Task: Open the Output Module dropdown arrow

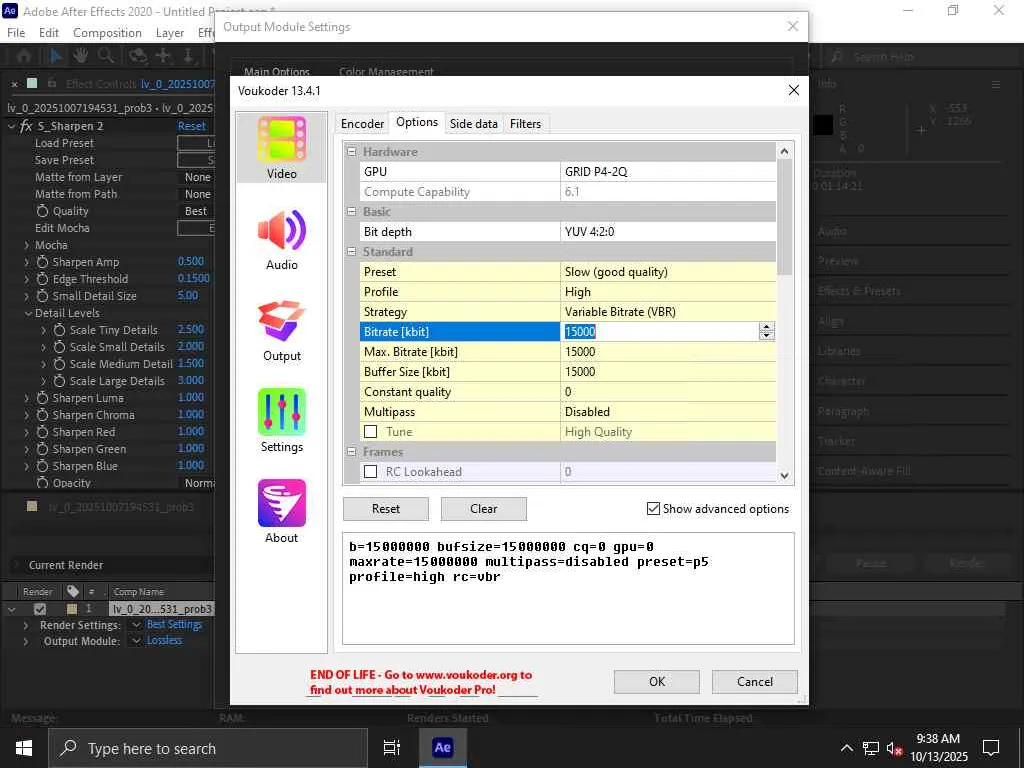Action: pos(136,641)
